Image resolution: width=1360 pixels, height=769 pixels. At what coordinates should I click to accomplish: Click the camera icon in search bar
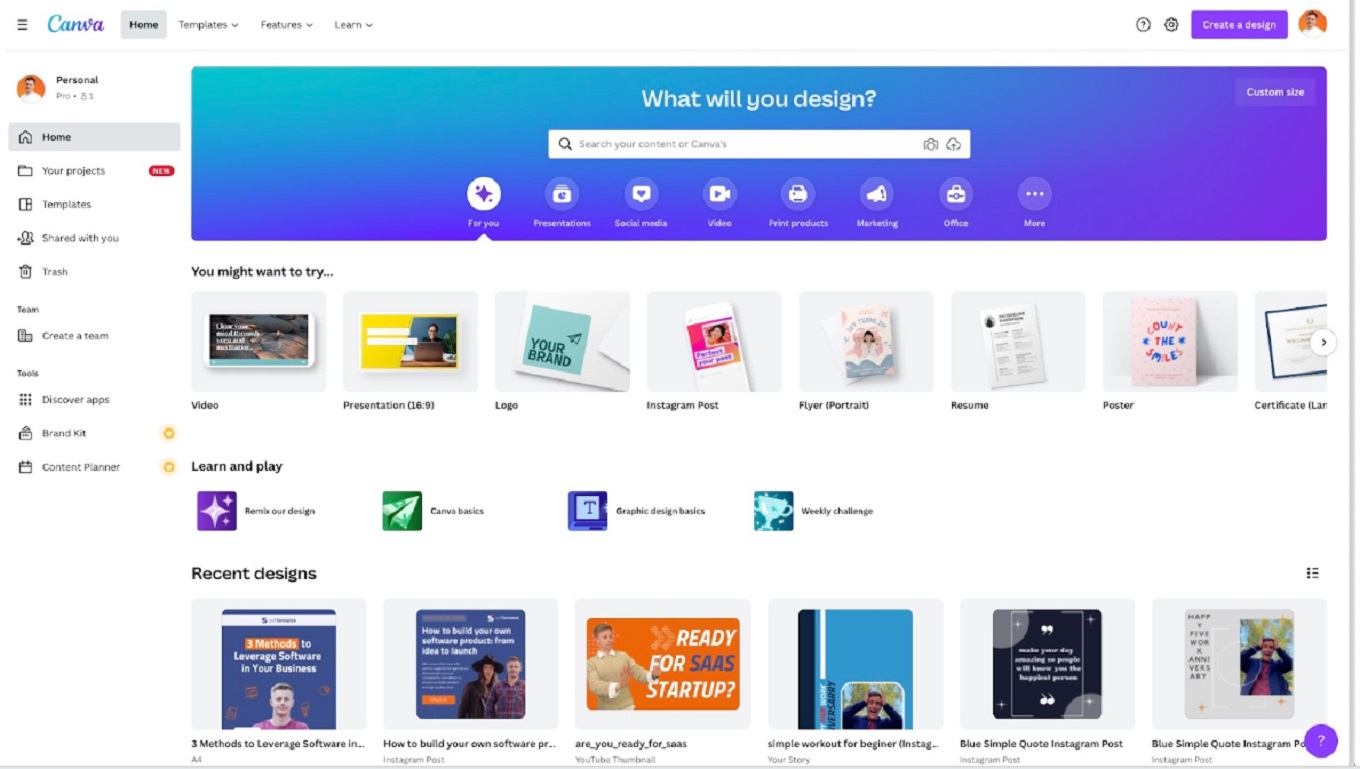click(930, 144)
